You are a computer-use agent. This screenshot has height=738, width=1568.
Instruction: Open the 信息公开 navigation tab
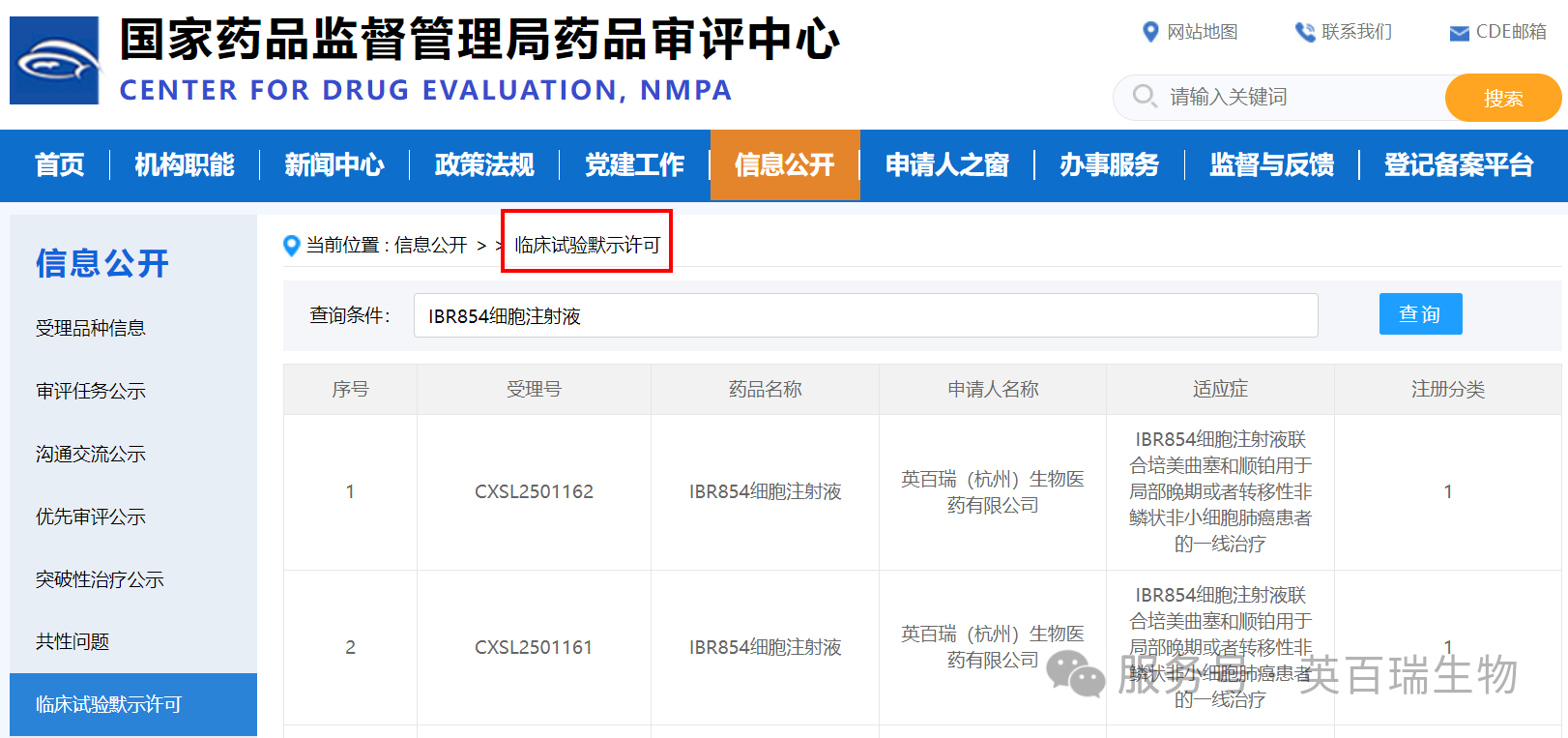784,165
